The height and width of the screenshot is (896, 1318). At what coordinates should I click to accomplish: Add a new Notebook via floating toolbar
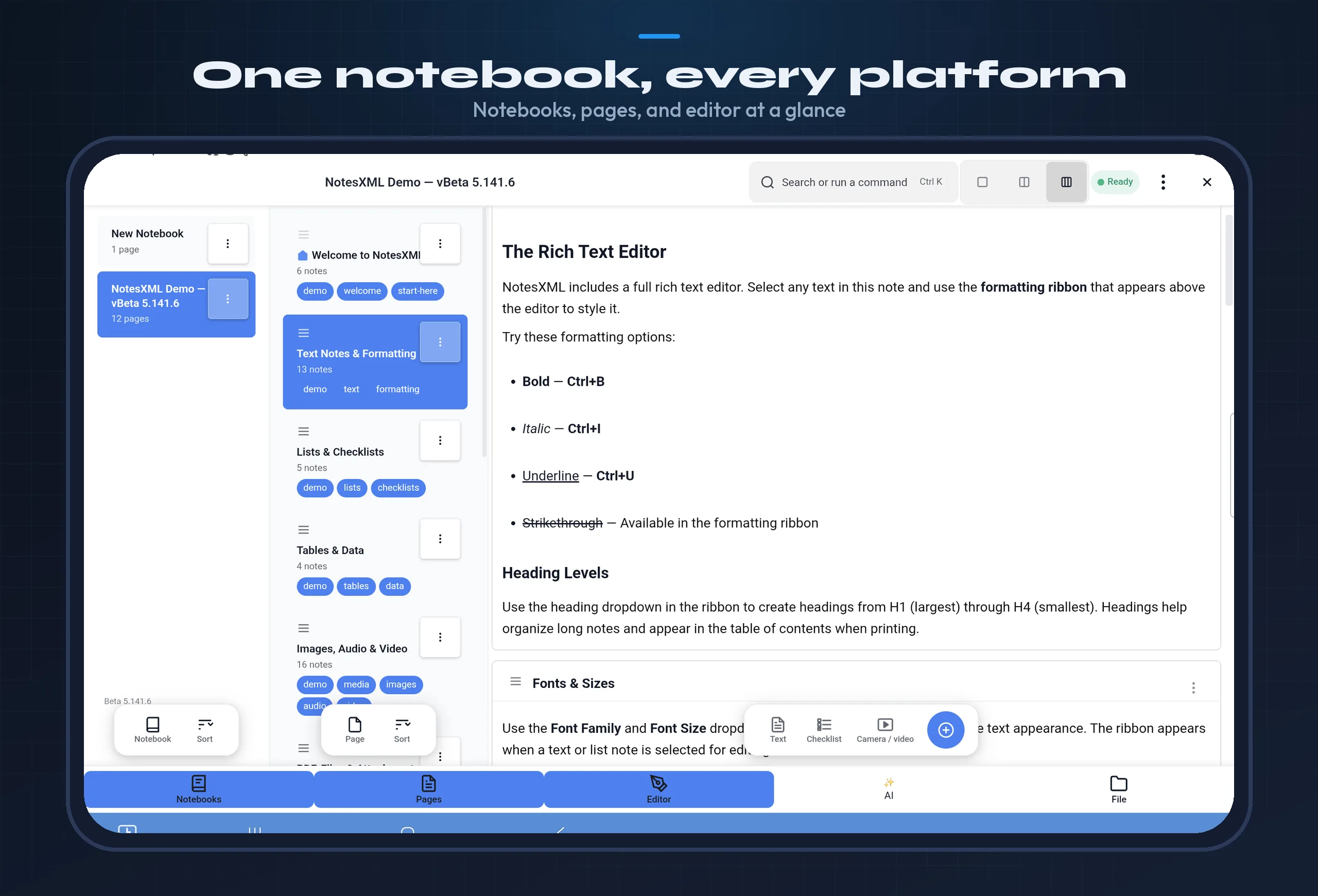(152, 730)
